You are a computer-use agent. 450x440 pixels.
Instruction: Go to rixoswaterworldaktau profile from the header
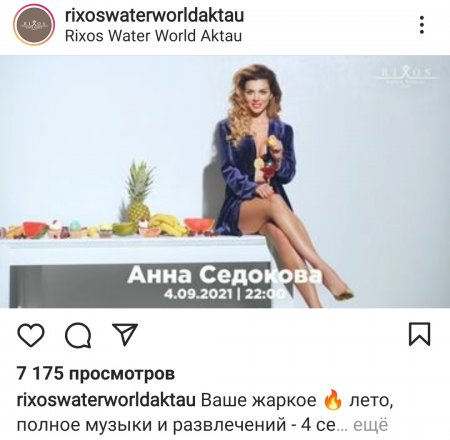click(x=154, y=15)
